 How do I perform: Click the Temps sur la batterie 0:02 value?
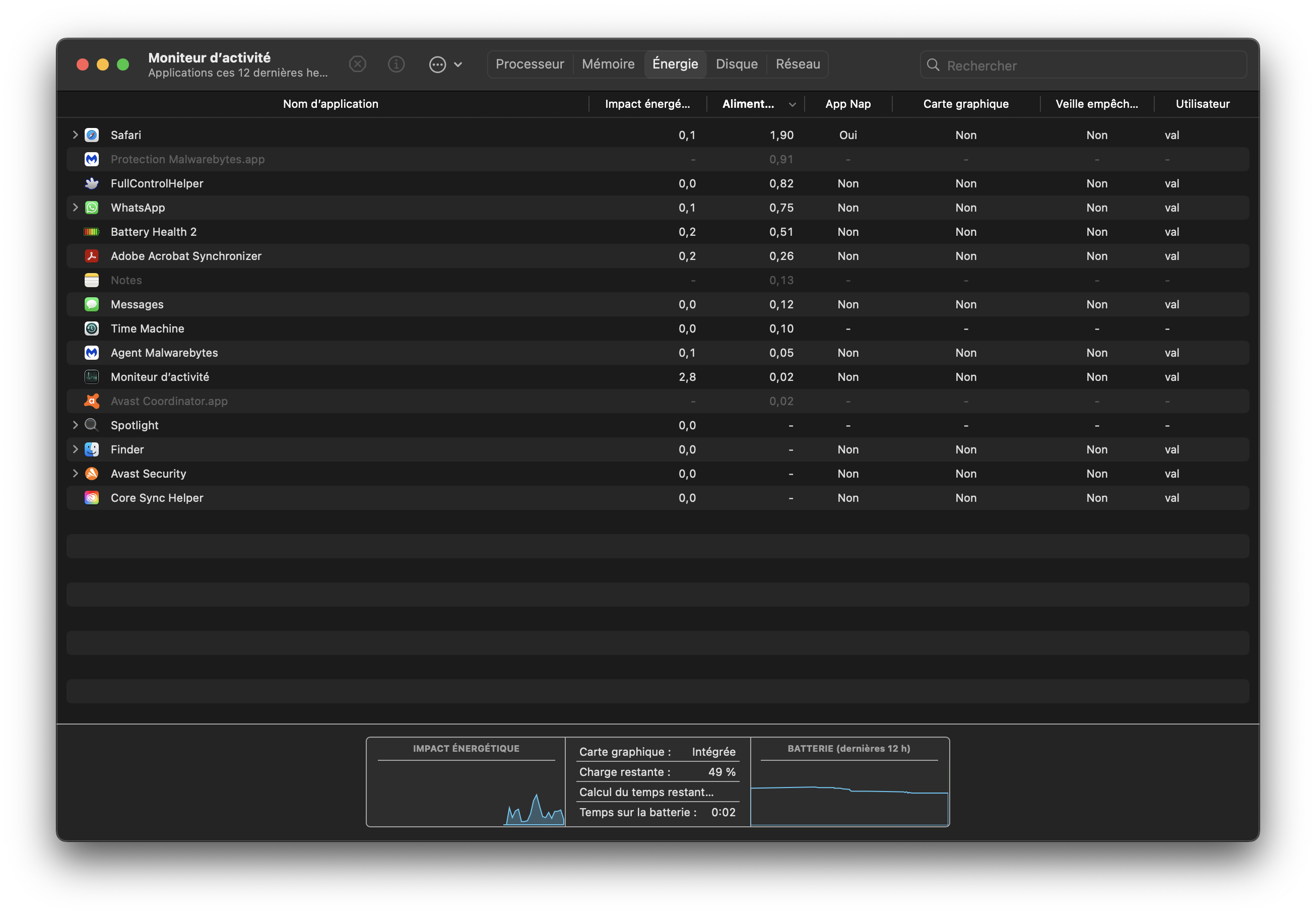723,812
